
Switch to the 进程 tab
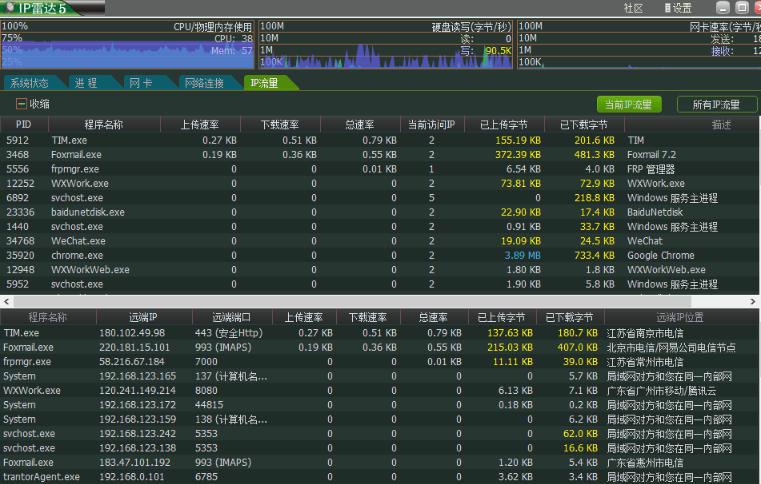(x=86, y=83)
